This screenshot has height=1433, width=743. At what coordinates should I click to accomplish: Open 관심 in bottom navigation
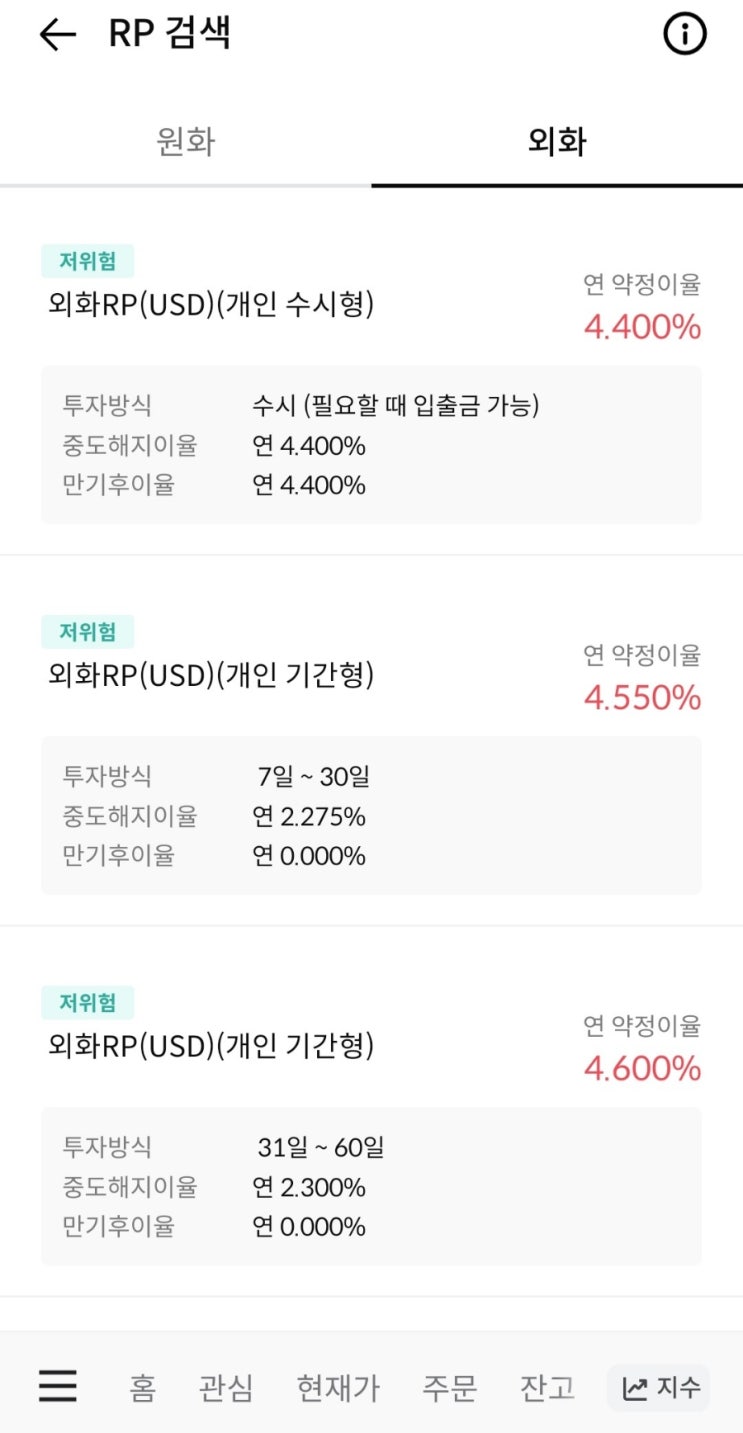(x=226, y=1388)
